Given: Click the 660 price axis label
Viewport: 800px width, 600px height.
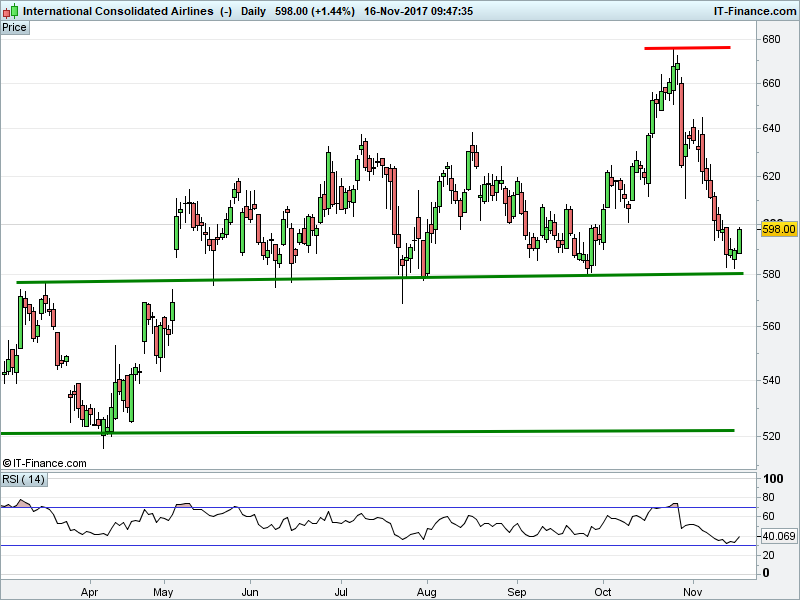Looking at the screenshot, I should (x=771, y=83).
